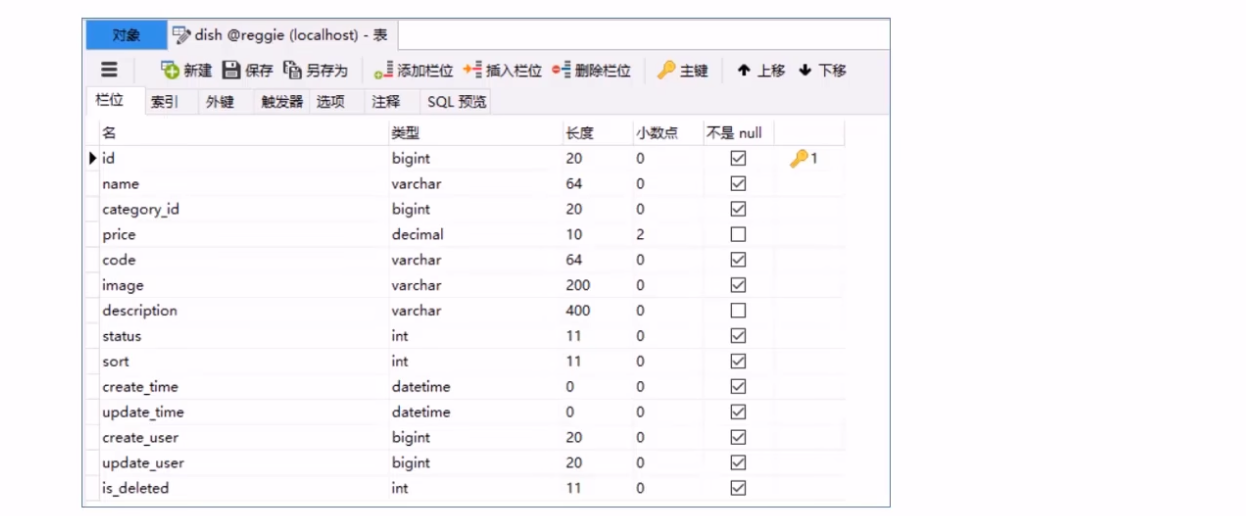Enable not-null checkbox for description field
The image size is (1246, 516).
tap(738, 311)
